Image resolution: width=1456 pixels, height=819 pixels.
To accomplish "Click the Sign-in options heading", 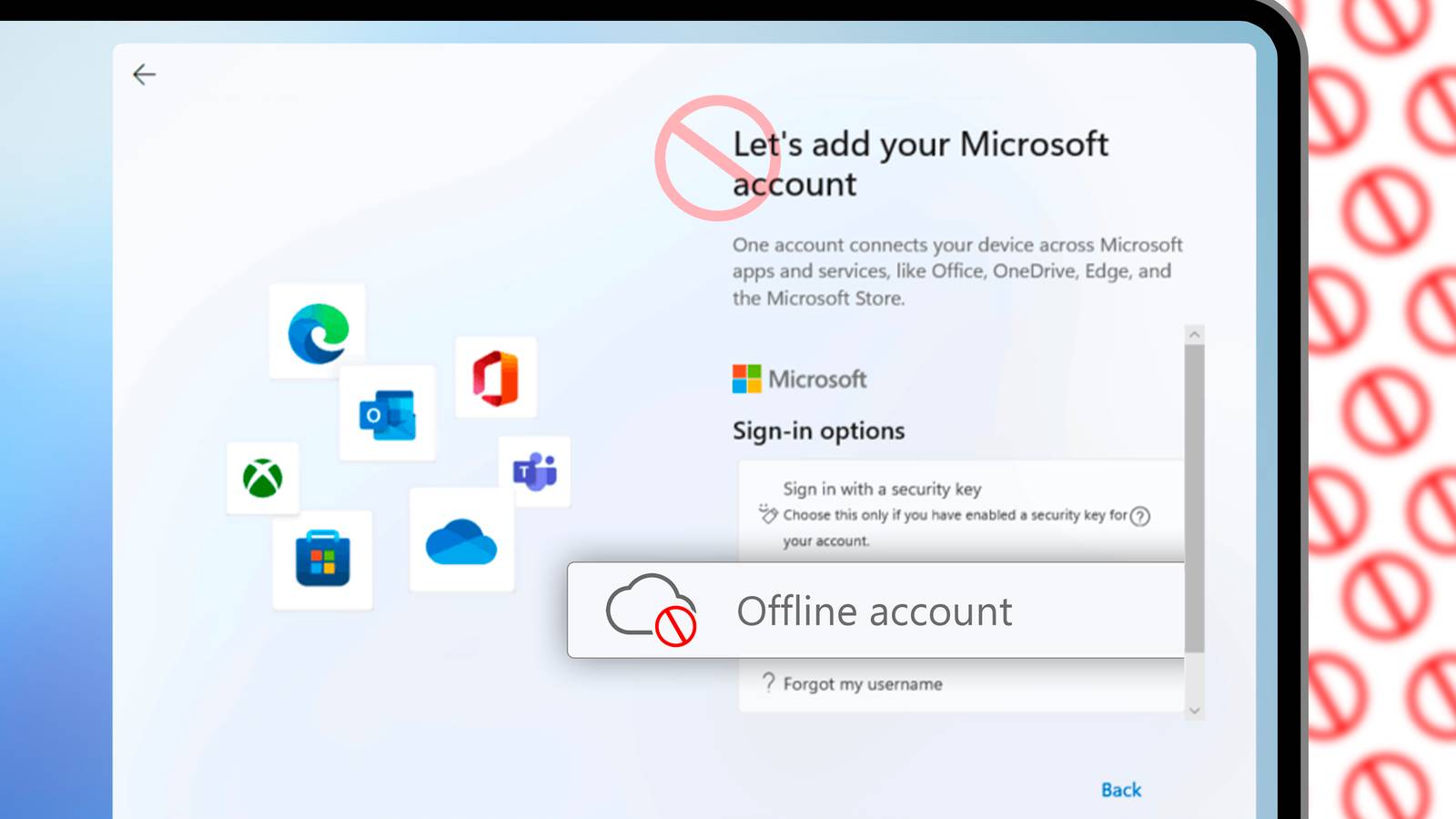I will [x=819, y=431].
